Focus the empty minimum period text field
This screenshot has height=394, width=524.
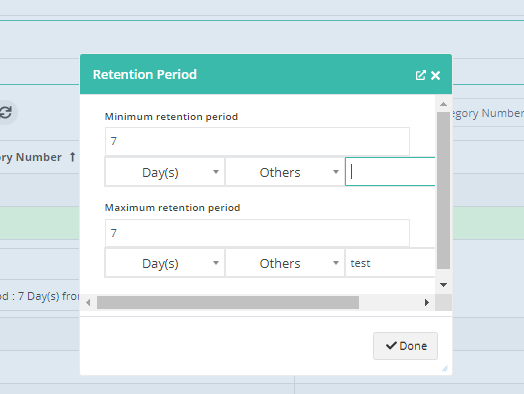(x=390, y=172)
